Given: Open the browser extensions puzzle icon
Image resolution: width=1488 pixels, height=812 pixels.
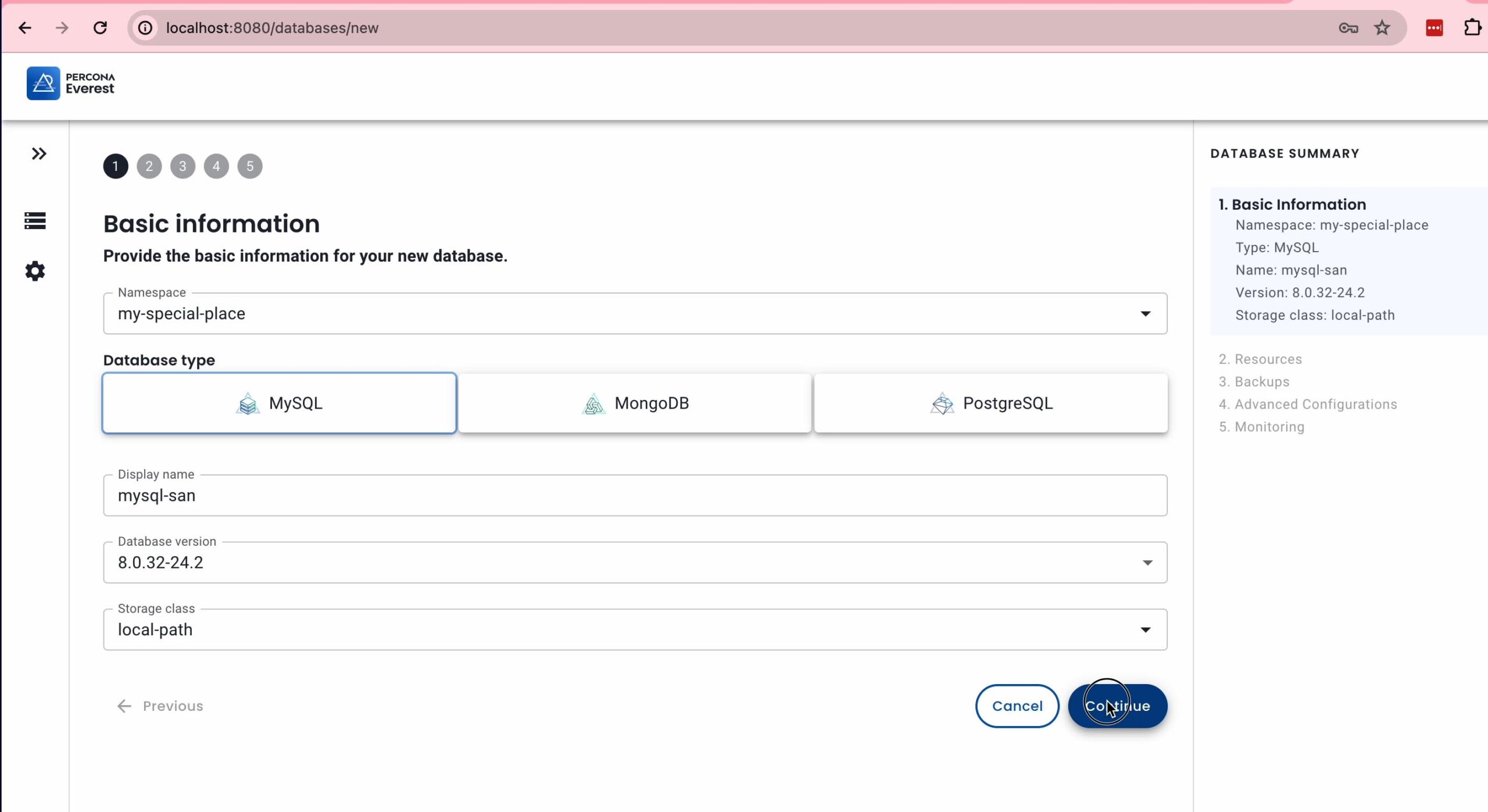Looking at the screenshot, I should pos(1471,28).
